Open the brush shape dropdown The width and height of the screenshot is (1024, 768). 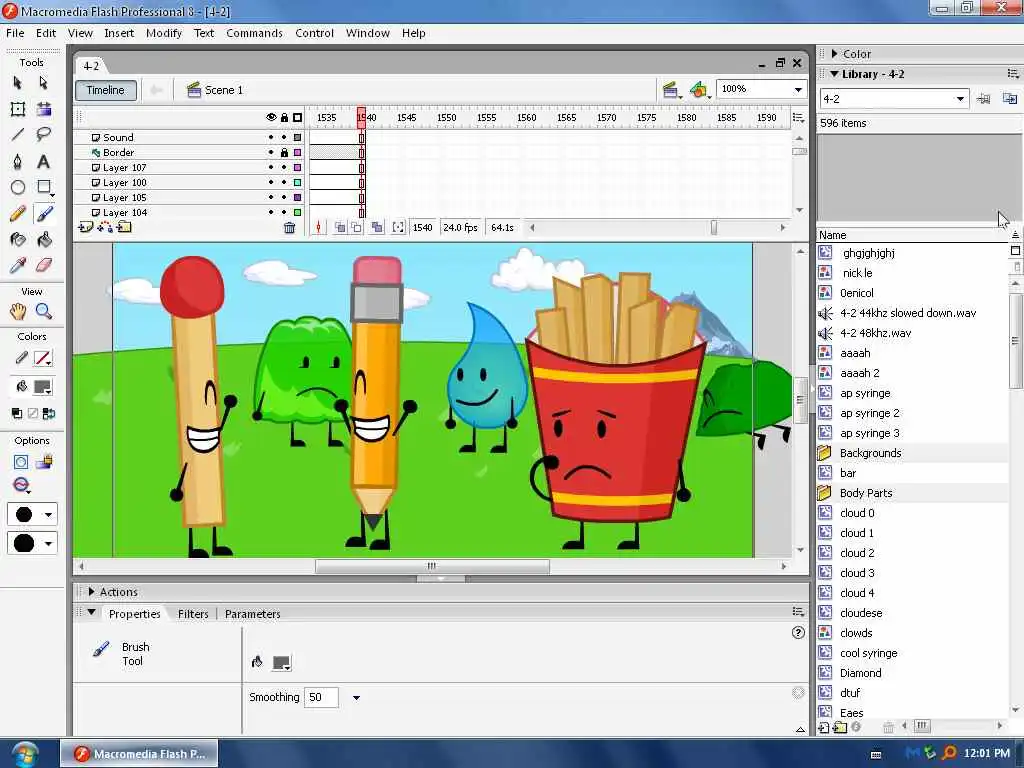[x=48, y=543]
